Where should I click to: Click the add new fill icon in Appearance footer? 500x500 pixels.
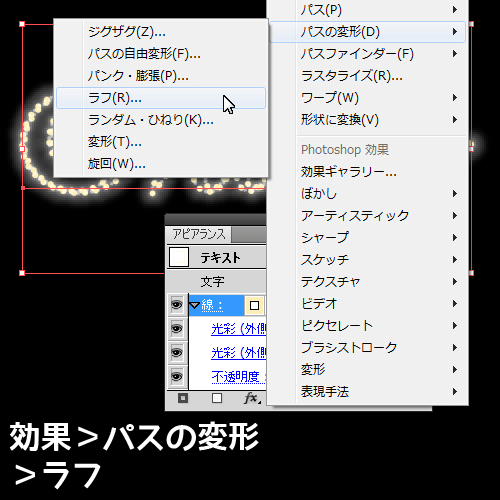tap(217, 398)
